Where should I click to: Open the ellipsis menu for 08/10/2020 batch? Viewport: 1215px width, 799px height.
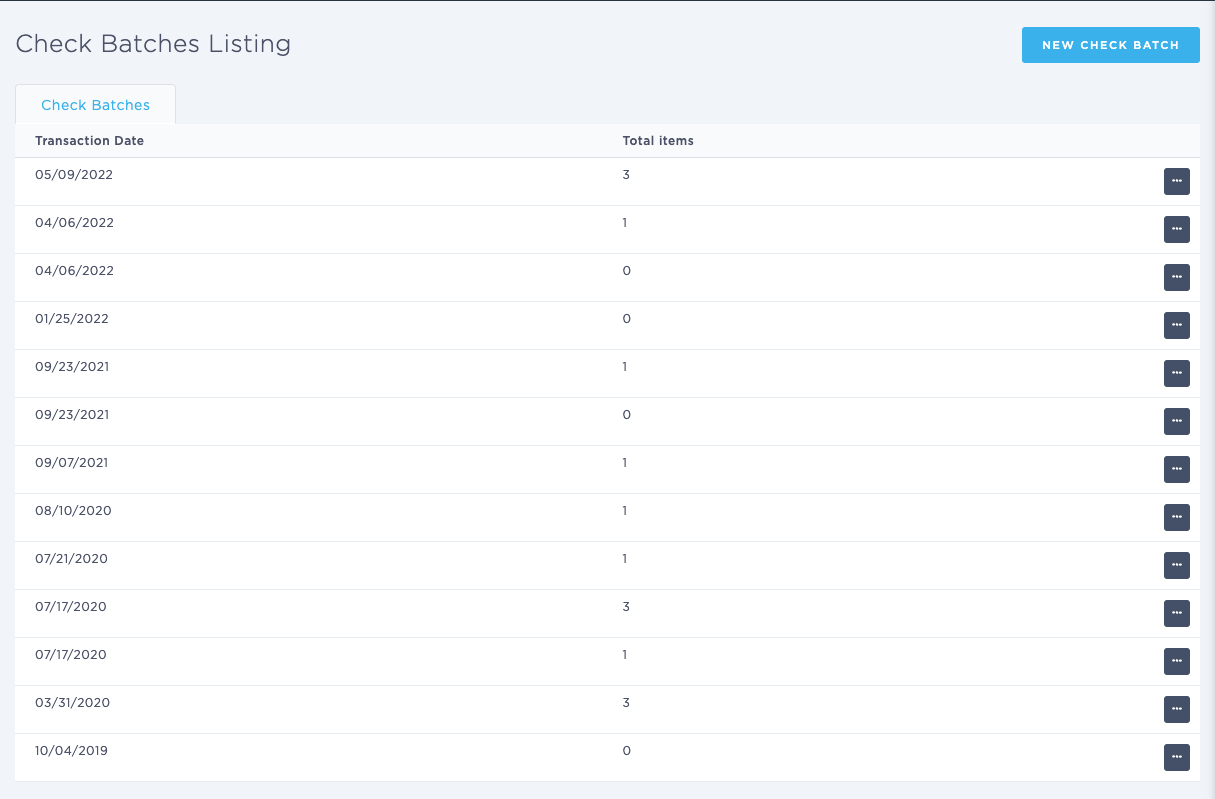click(1176, 517)
